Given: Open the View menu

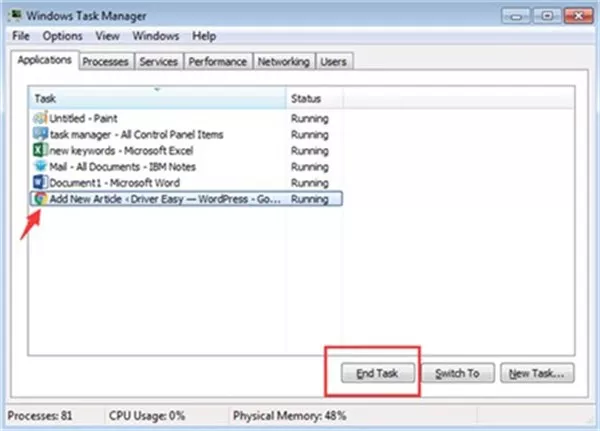Looking at the screenshot, I should [x=108, y=36].
